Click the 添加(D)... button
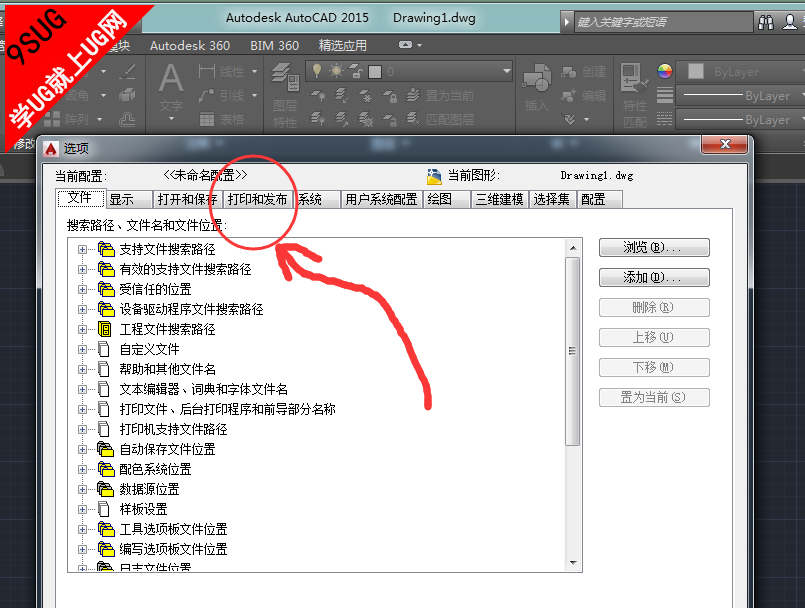Screen dimensions: 805x608 (654, 278)
